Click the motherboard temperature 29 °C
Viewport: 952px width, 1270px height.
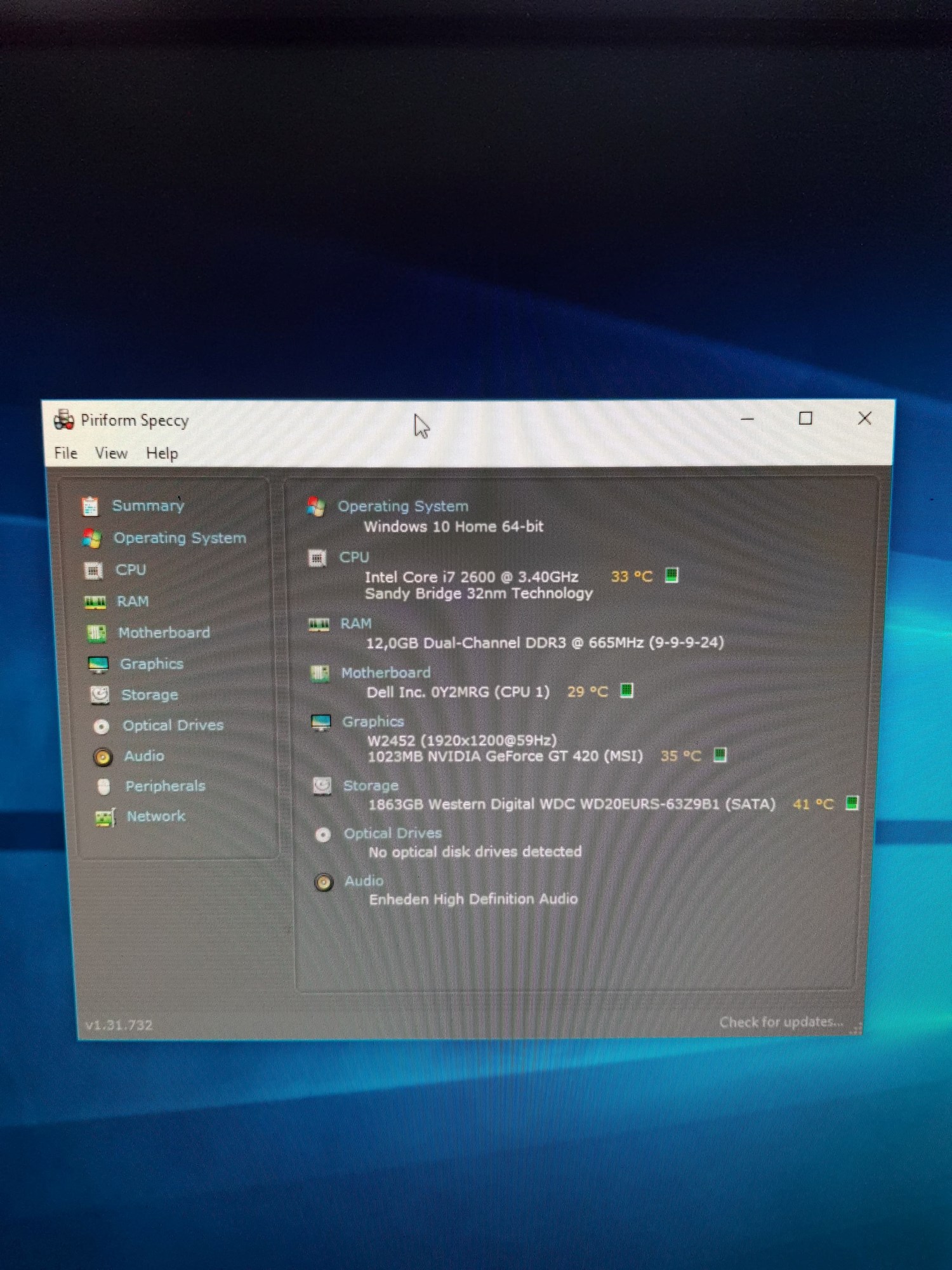click(x=588, y=692)
